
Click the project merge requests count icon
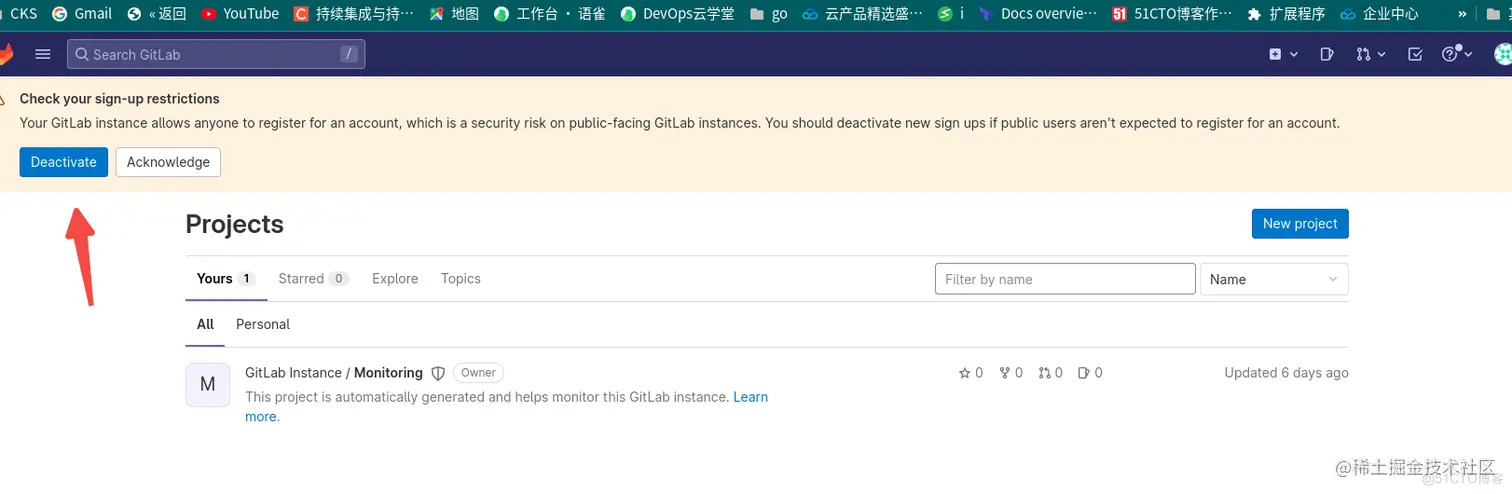1044,373
